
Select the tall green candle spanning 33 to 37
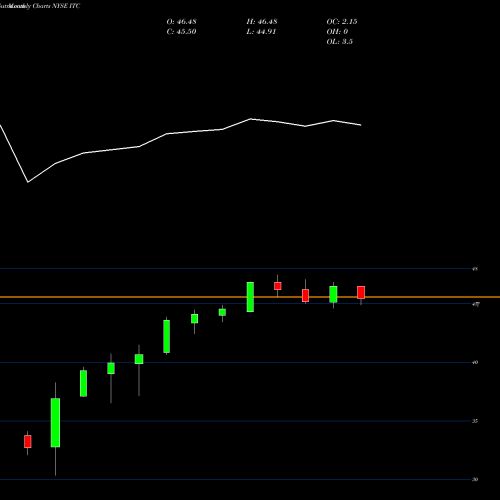tap(55, 423)
